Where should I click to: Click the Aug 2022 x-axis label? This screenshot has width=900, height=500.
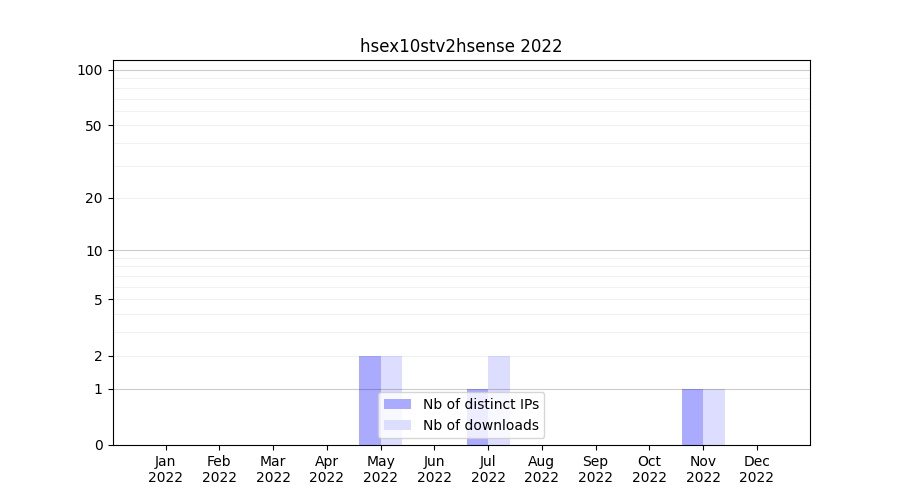tap(542, 469)
